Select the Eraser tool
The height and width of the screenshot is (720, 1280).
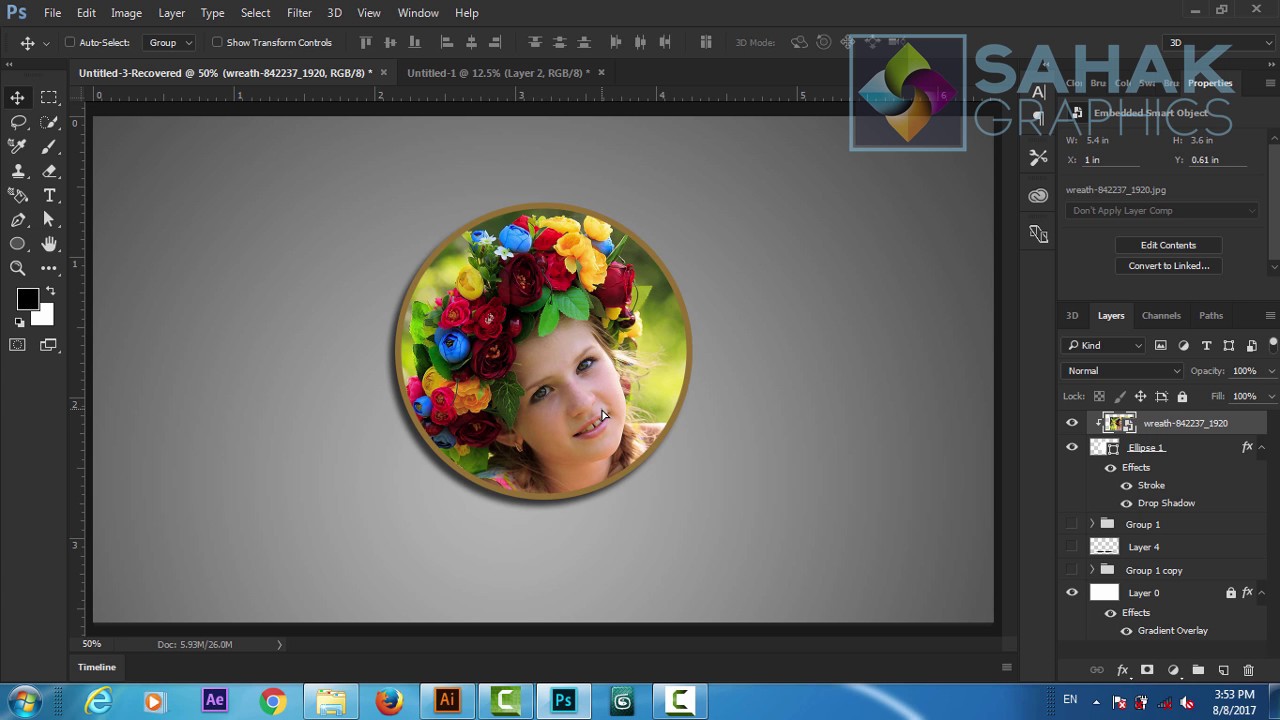[x=49, y=171]
